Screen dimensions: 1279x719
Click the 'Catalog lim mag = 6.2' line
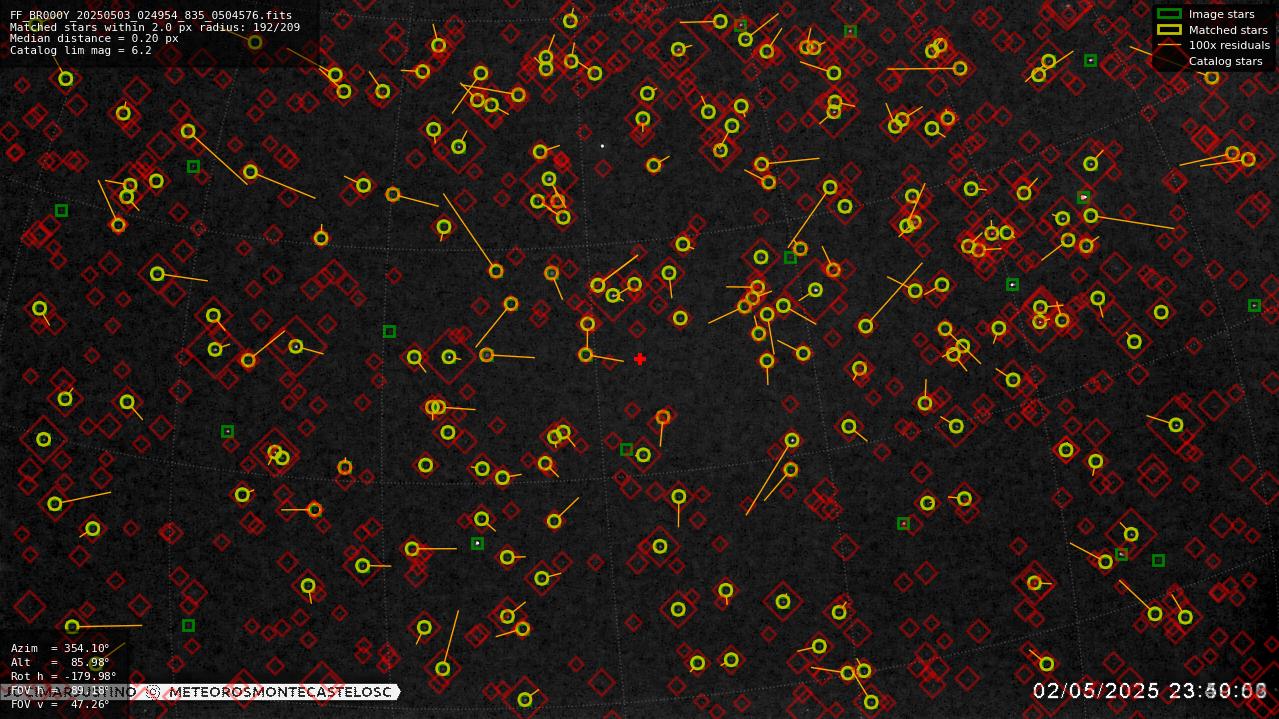point(81,50)
